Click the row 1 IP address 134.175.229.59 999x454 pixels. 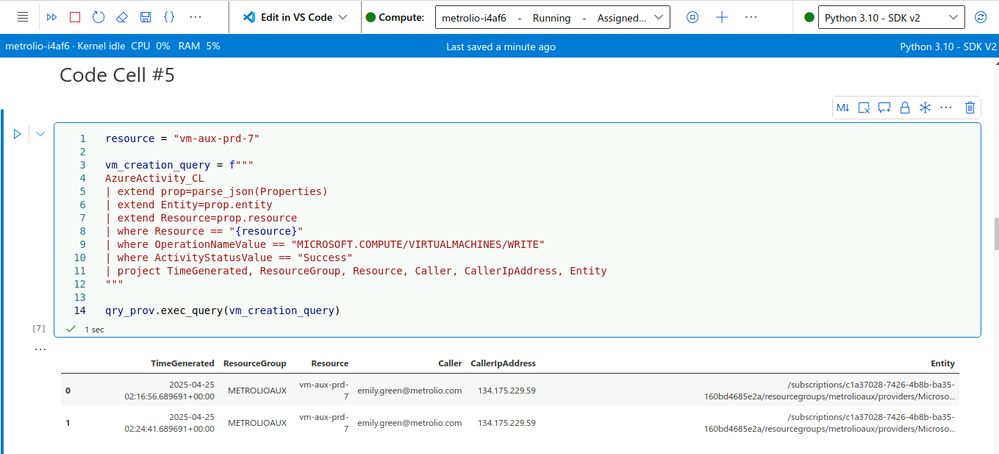pos(507,423)
